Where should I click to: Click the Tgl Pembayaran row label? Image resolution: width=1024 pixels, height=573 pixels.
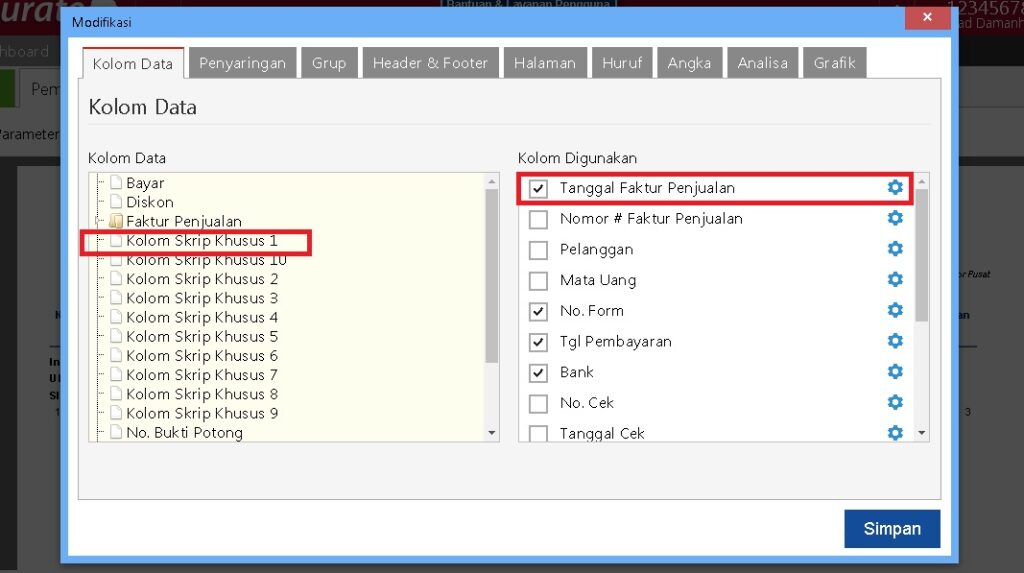615,342
